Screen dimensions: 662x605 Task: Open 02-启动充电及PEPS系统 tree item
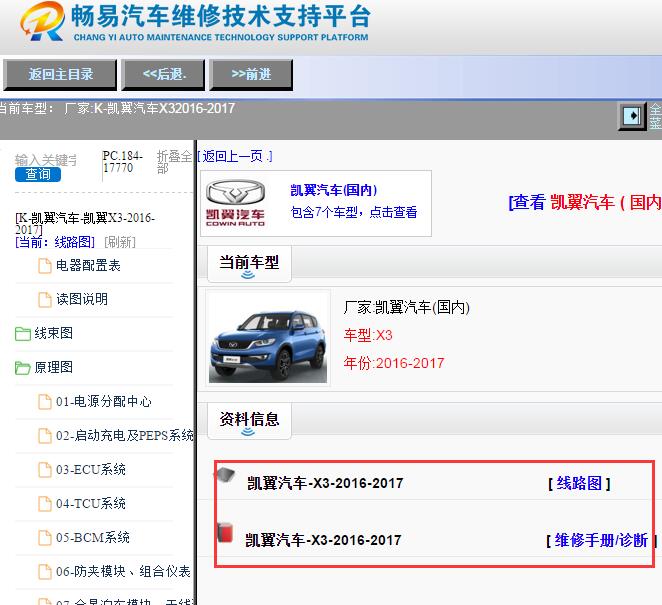(125, 435)
